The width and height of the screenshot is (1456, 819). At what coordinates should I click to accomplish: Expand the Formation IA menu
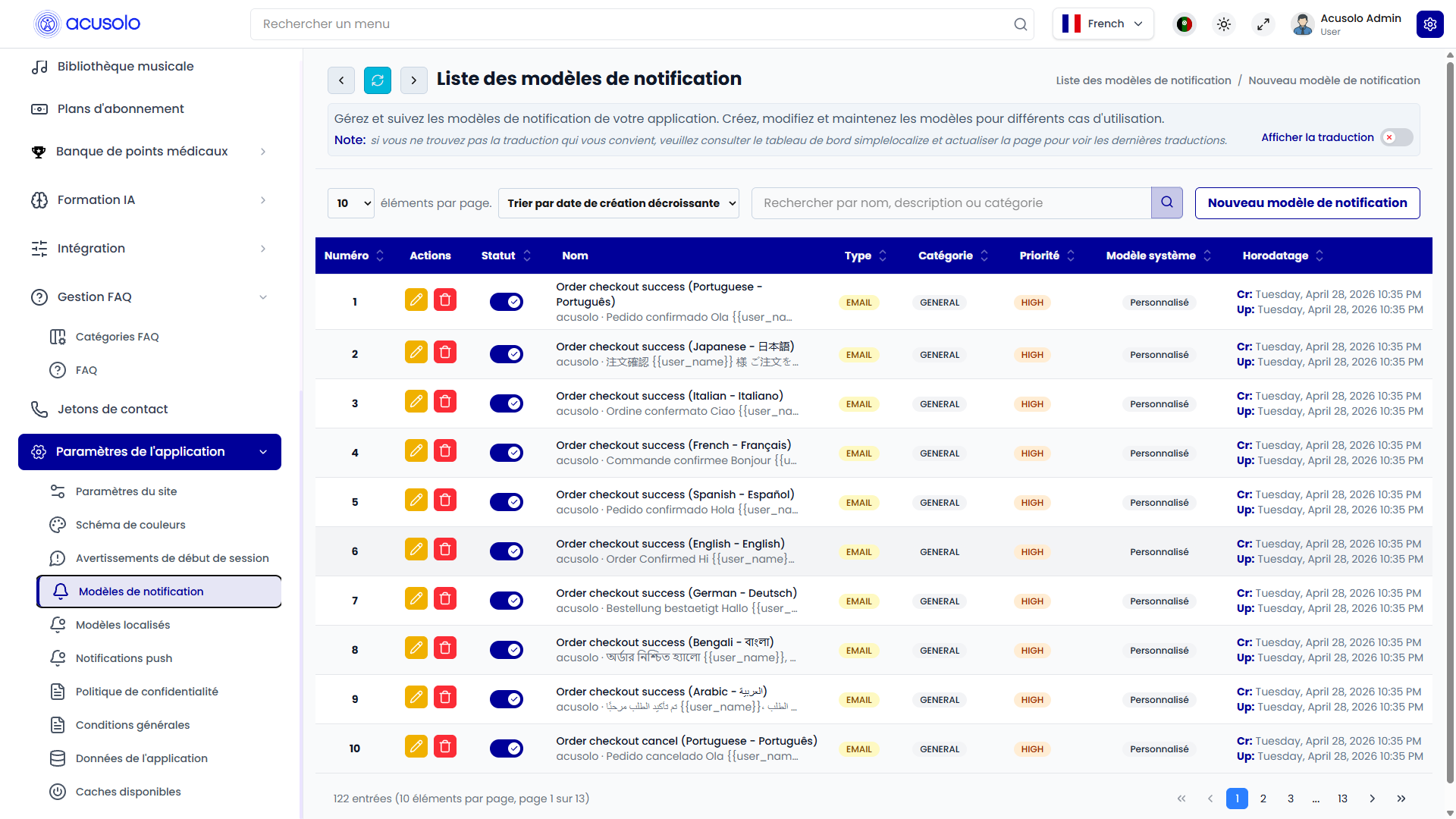[x=149, y=200]
